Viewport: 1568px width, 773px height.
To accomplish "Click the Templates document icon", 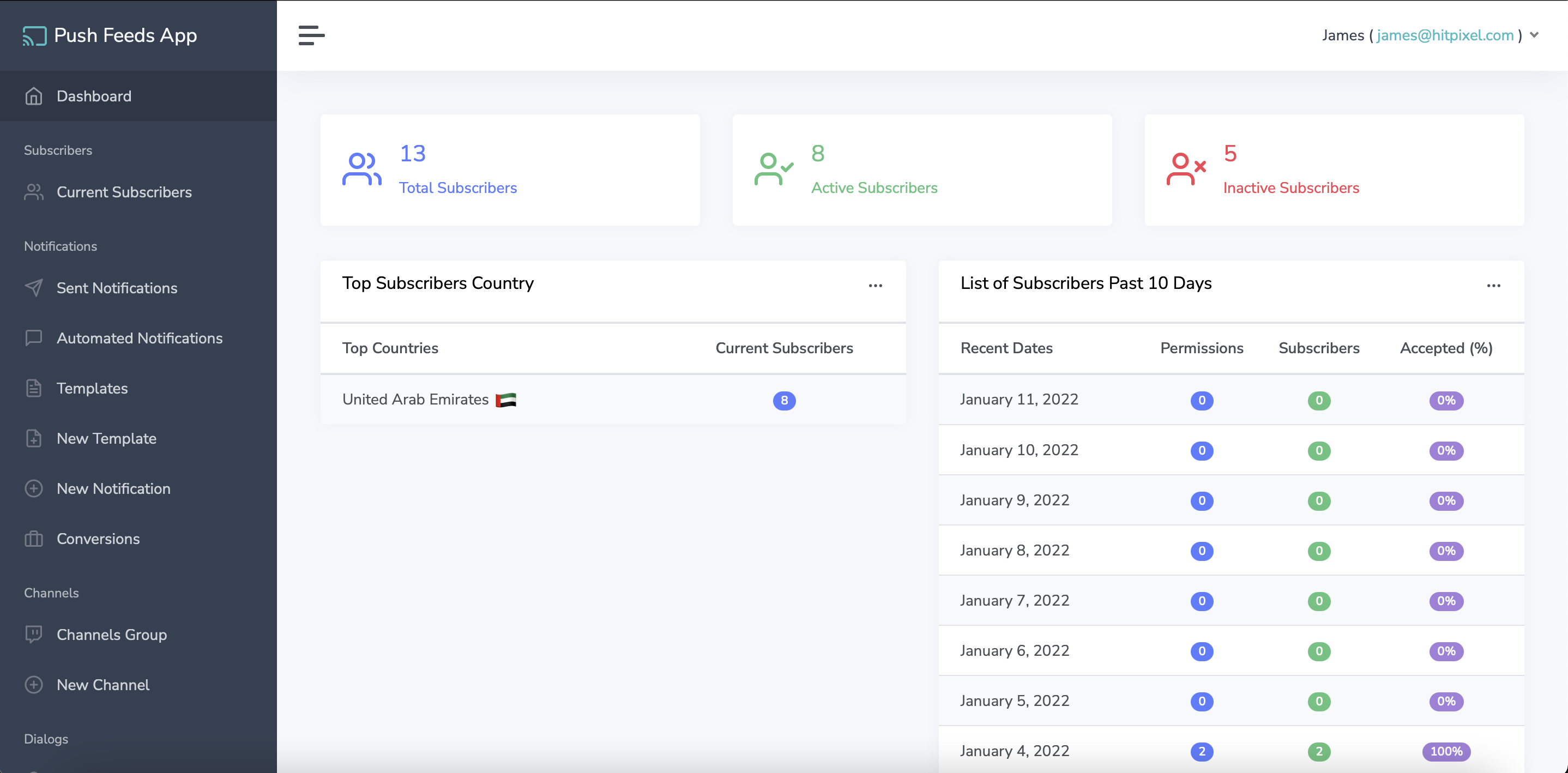I will pyautogui.click(x=33, y=388).
